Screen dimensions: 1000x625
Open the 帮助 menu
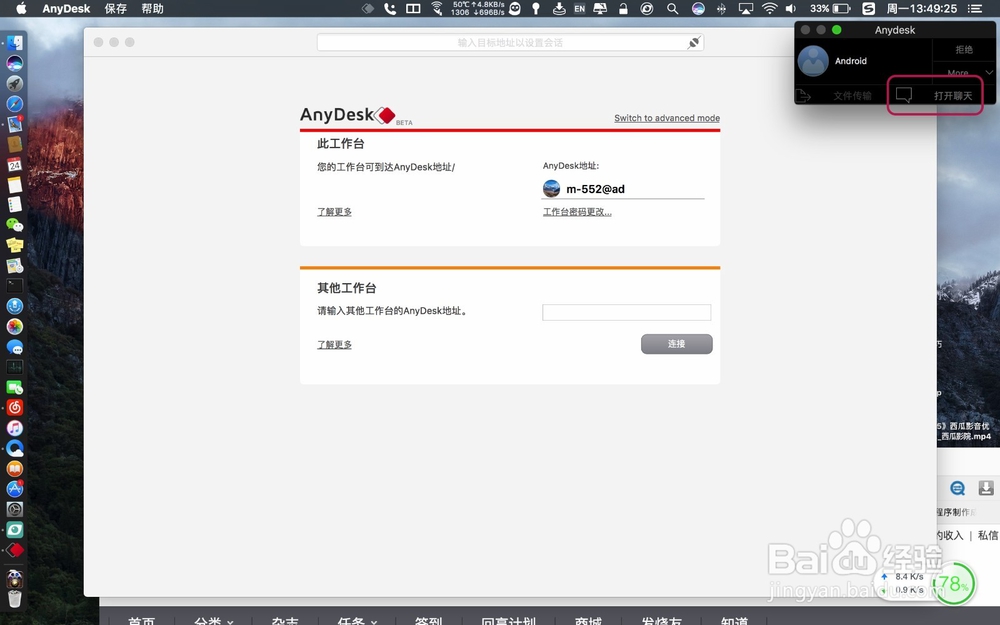[152, 9]
